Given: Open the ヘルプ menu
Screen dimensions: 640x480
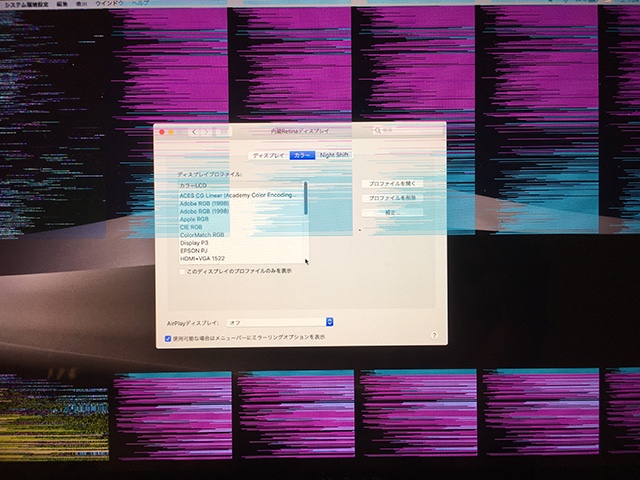Looking at the screenshot, I should pos(140,3).
